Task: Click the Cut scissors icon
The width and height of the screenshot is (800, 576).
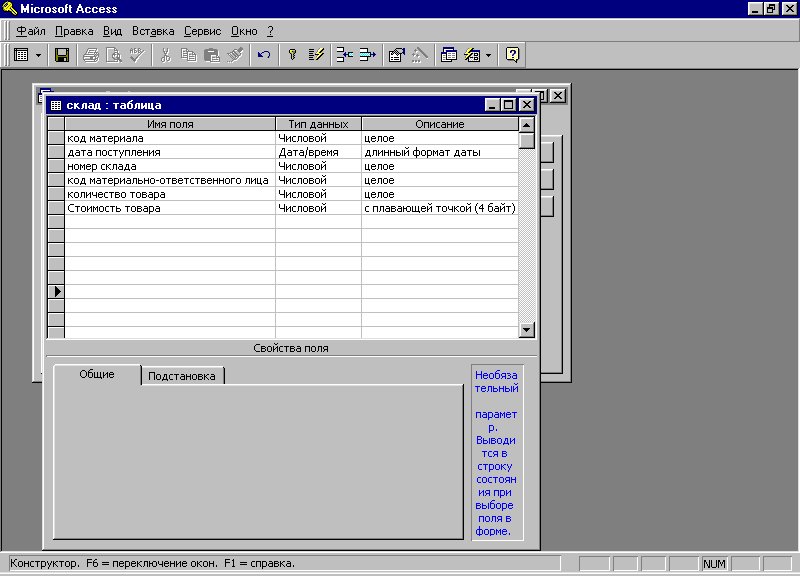Action: 165,55
